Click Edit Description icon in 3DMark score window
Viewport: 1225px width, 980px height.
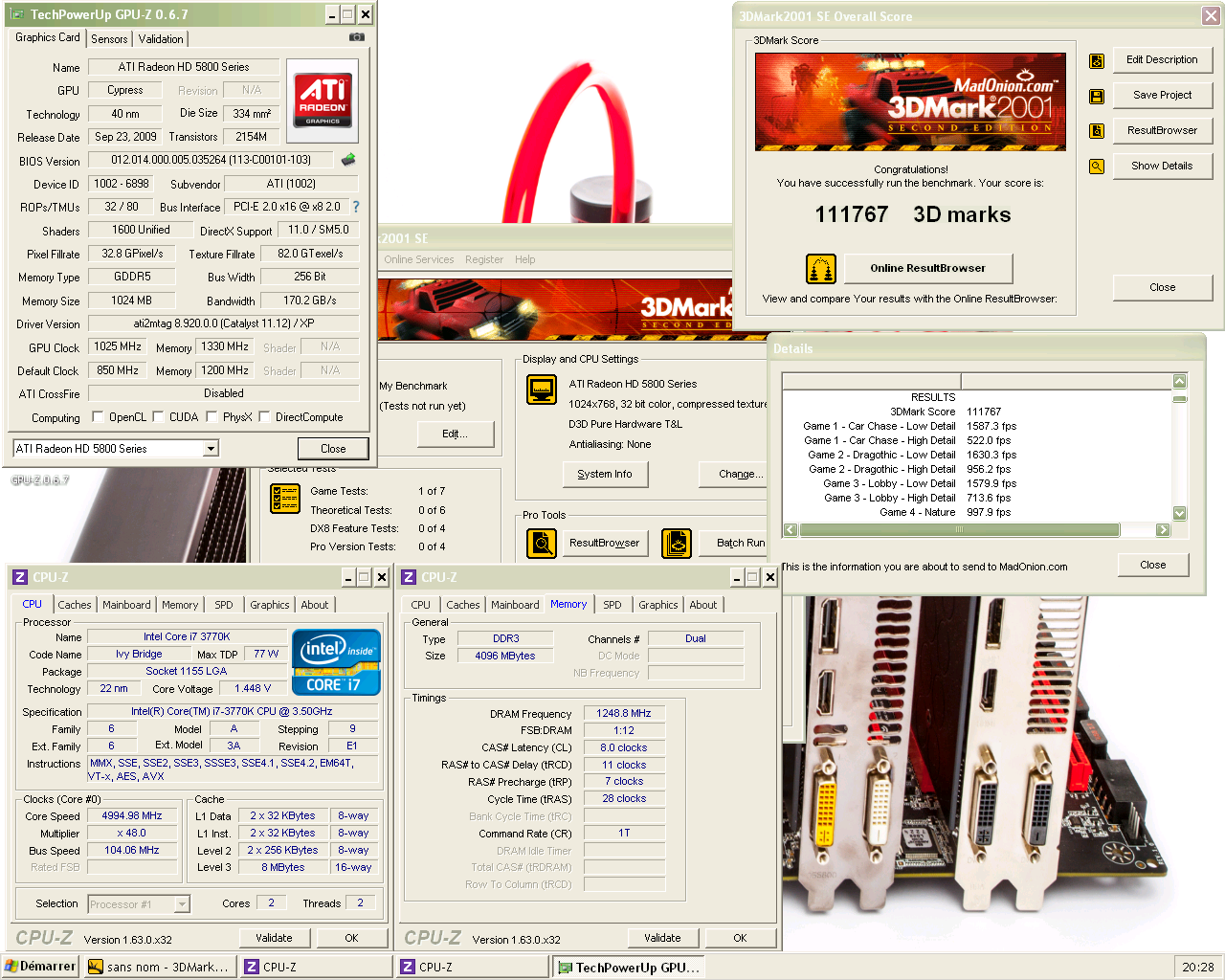[x=1097, y=61]
